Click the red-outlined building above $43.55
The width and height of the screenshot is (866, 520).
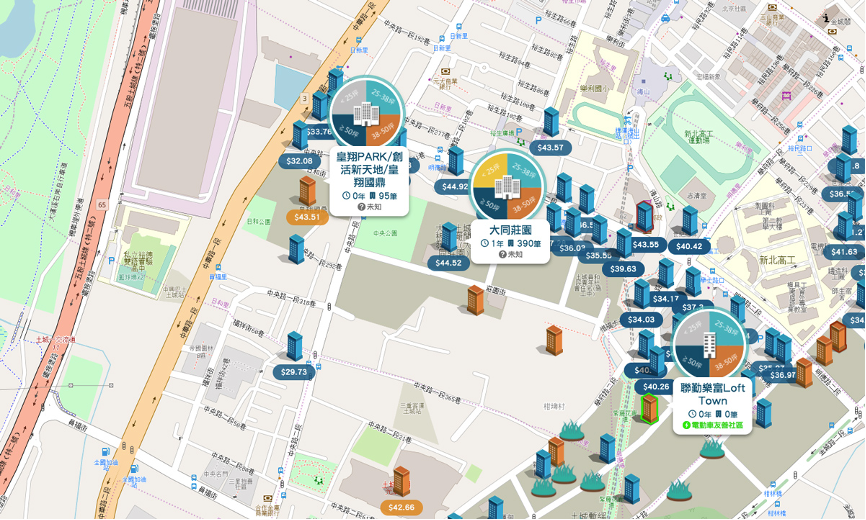(645, 216)
